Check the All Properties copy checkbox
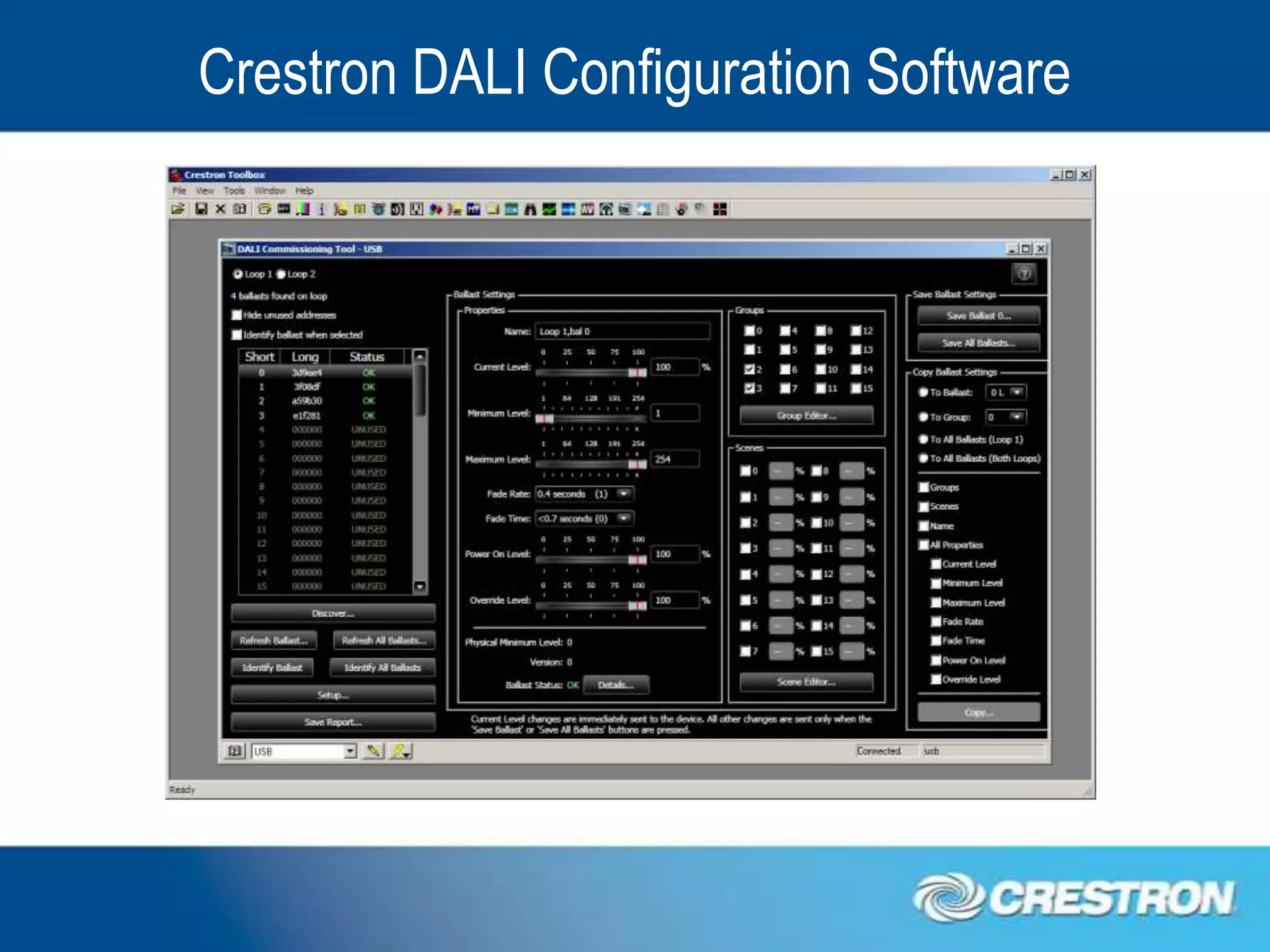Image resolution: width=1270 pixels, height=952 pixels. coord(924,545)
